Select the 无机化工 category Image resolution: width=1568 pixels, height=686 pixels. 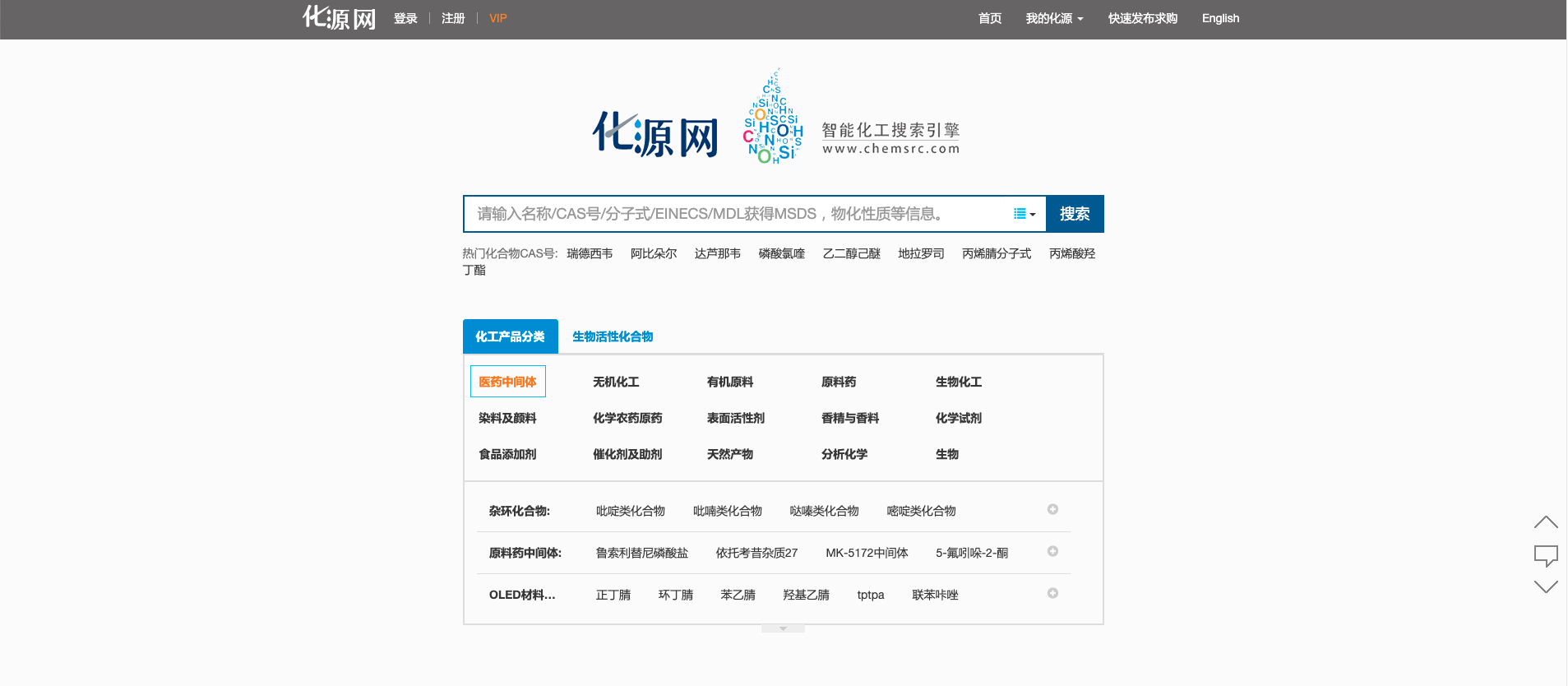point(616,382)
